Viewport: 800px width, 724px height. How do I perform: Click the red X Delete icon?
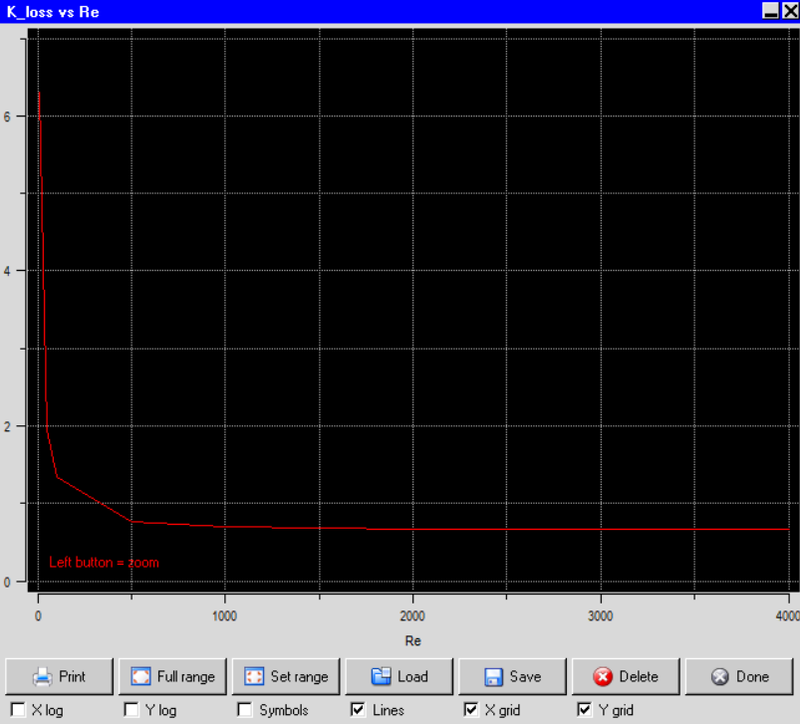(x=603, y=677)
